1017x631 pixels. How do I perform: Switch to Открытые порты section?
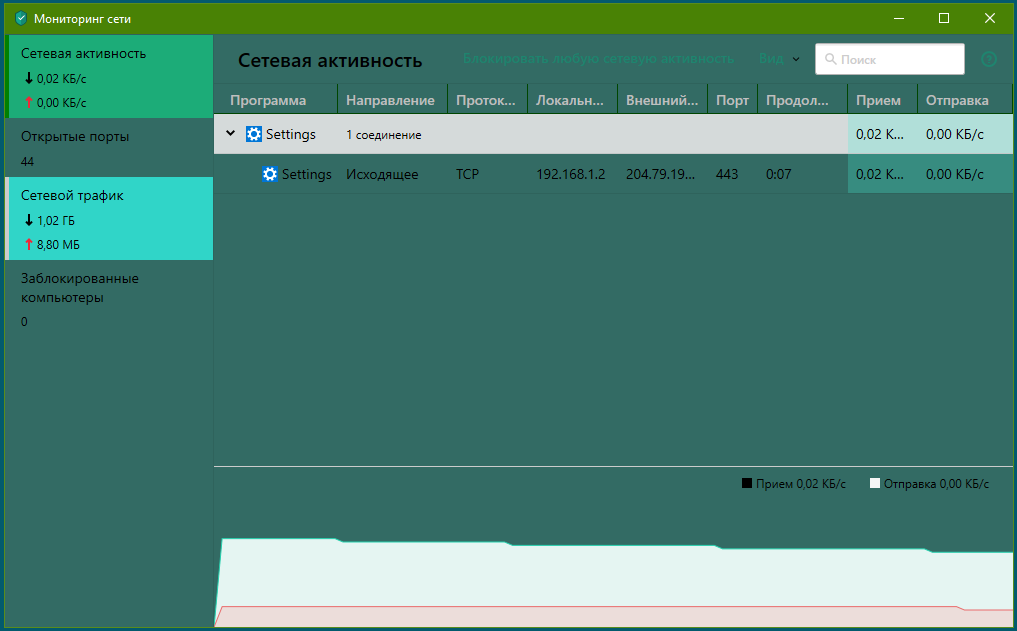75,137
